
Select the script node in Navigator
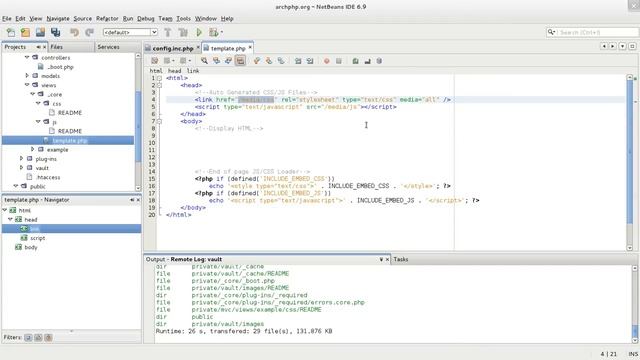click(38, 238)
